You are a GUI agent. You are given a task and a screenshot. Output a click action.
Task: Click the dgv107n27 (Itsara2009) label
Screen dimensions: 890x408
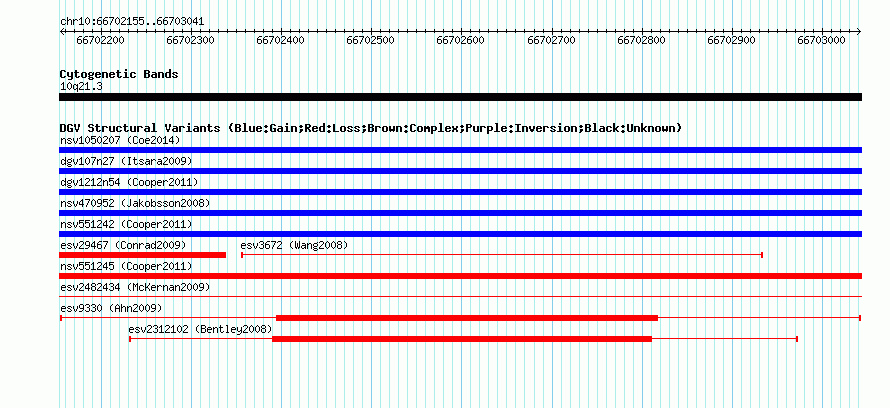tap(126, 161)
